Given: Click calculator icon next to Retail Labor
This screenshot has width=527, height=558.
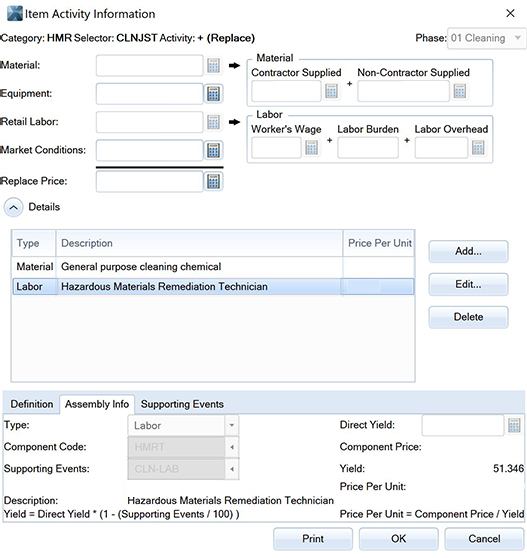Looking at the screenshot, I should 213,122.
